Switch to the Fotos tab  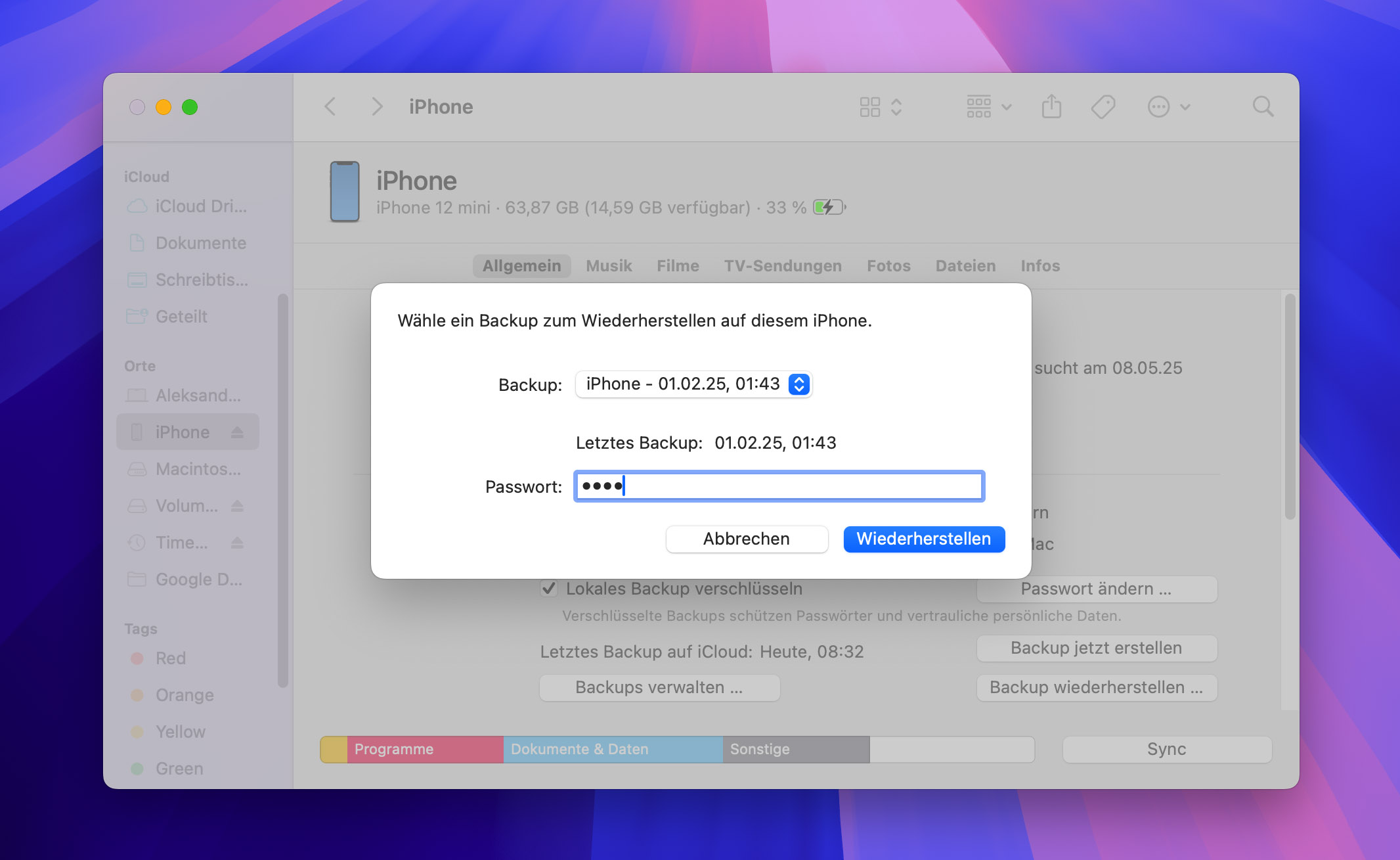coord(888,265)
